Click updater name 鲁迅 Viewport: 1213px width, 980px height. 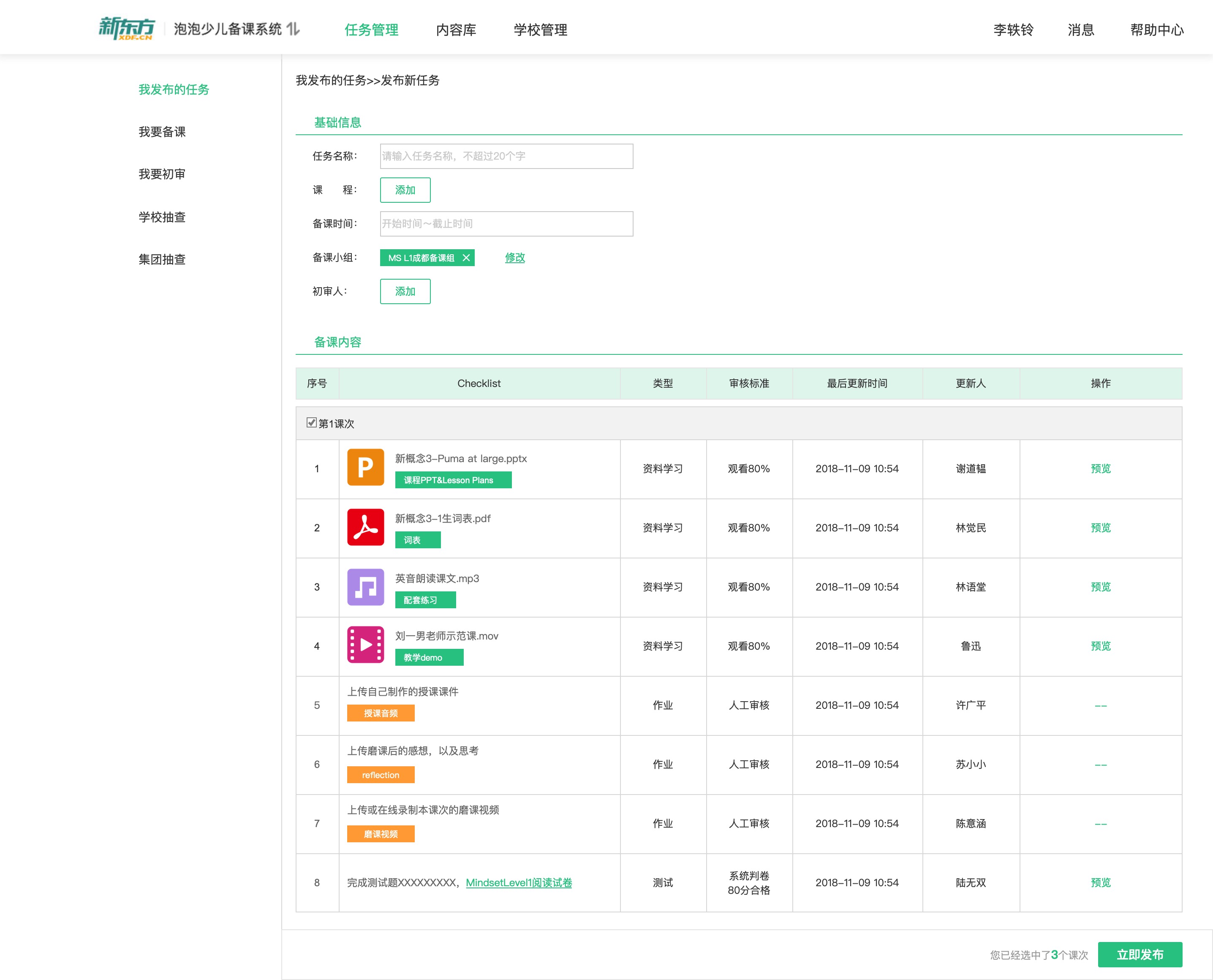(971, 646)
